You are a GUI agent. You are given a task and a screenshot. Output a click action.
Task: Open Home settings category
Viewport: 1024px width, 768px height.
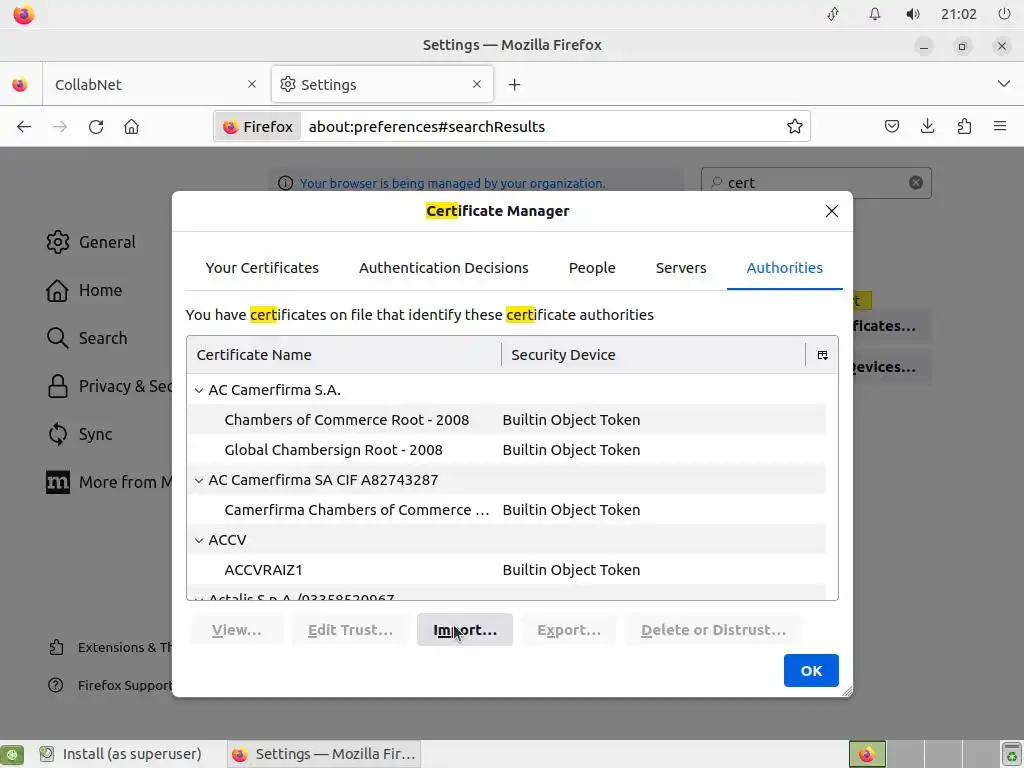coord(84,291)
